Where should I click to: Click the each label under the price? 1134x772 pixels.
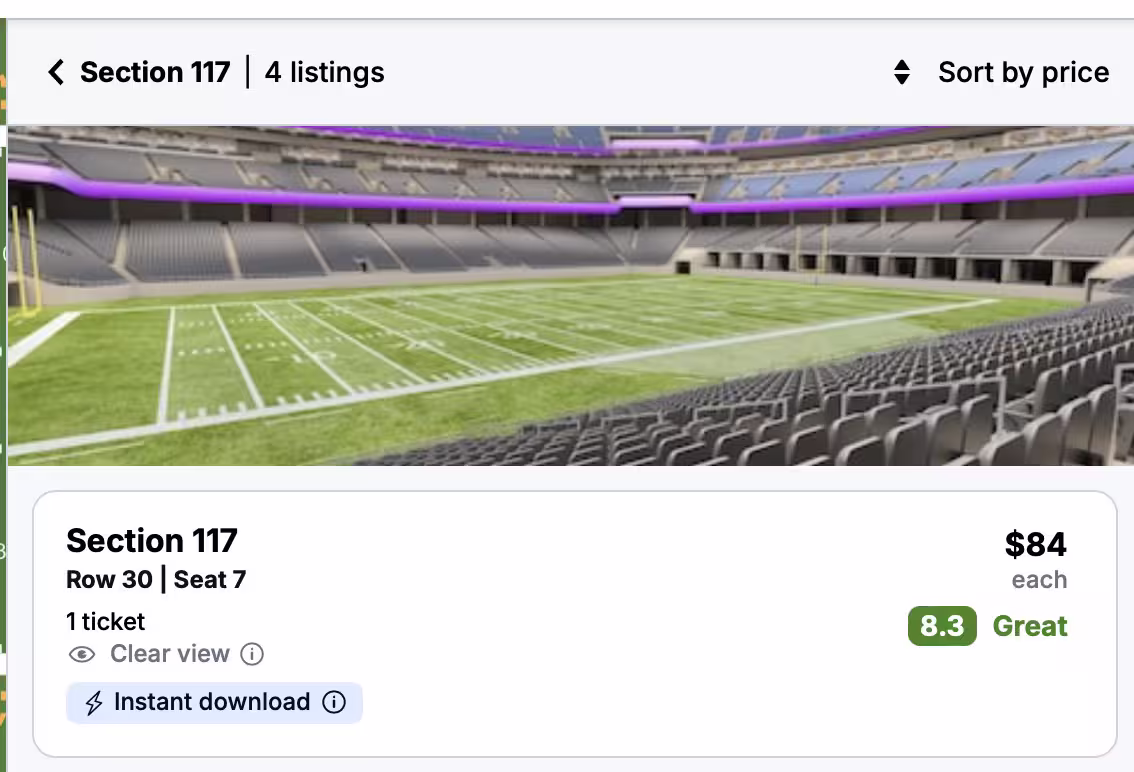(x=1039, y=580)
